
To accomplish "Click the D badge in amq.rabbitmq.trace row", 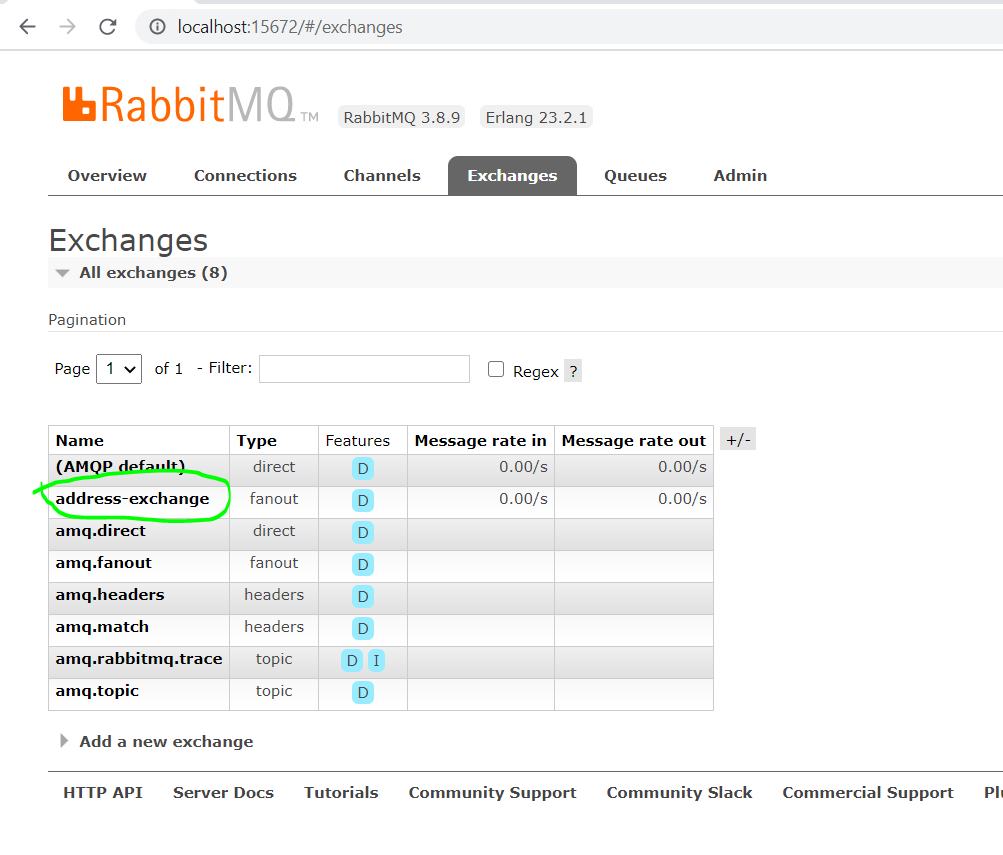I will (x=352, y=661).
